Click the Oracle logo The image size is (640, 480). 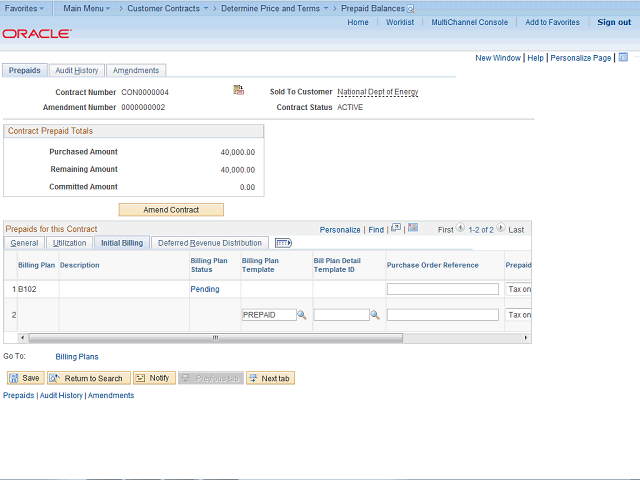click(37, 33)
